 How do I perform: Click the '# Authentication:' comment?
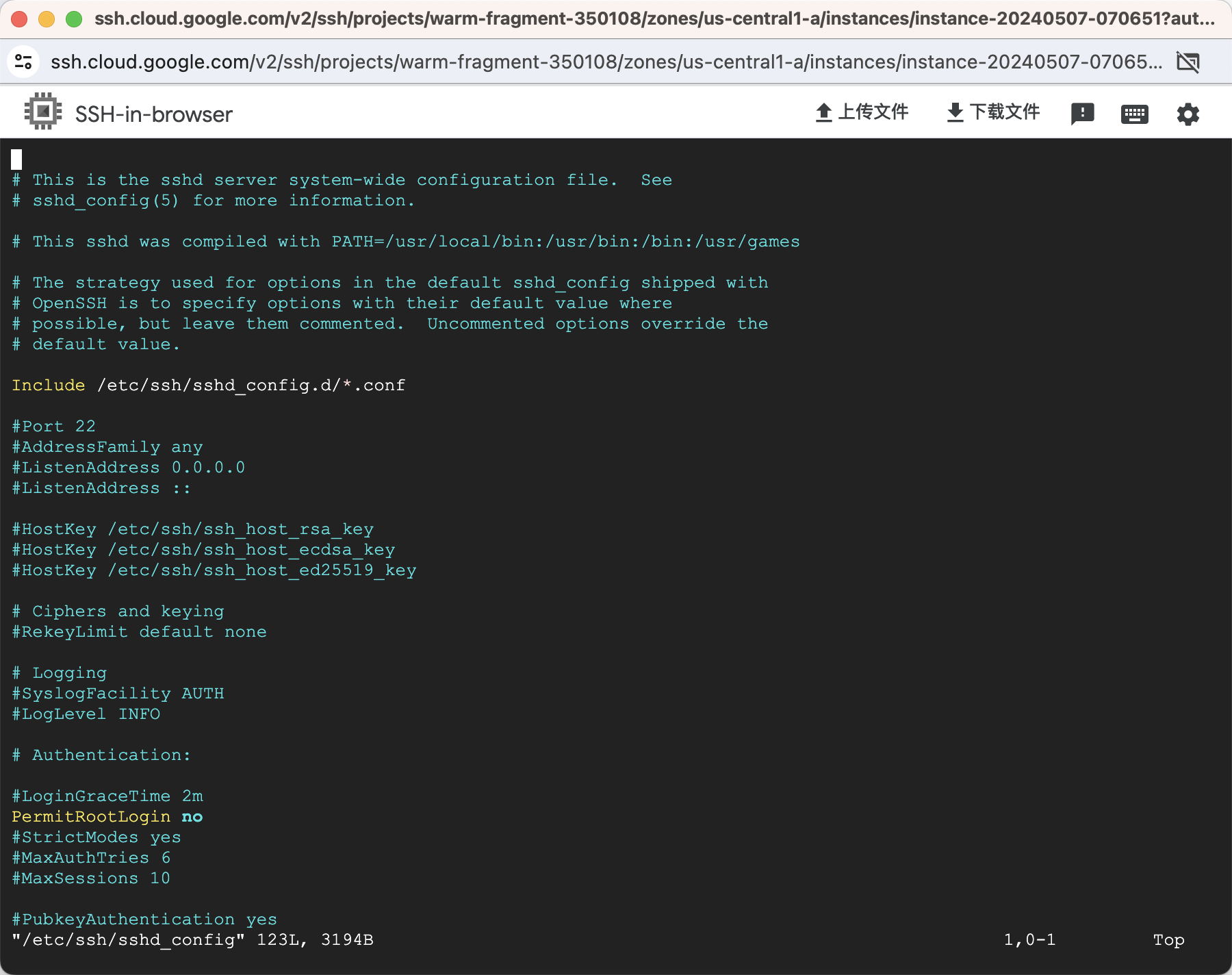click(101, 755)
